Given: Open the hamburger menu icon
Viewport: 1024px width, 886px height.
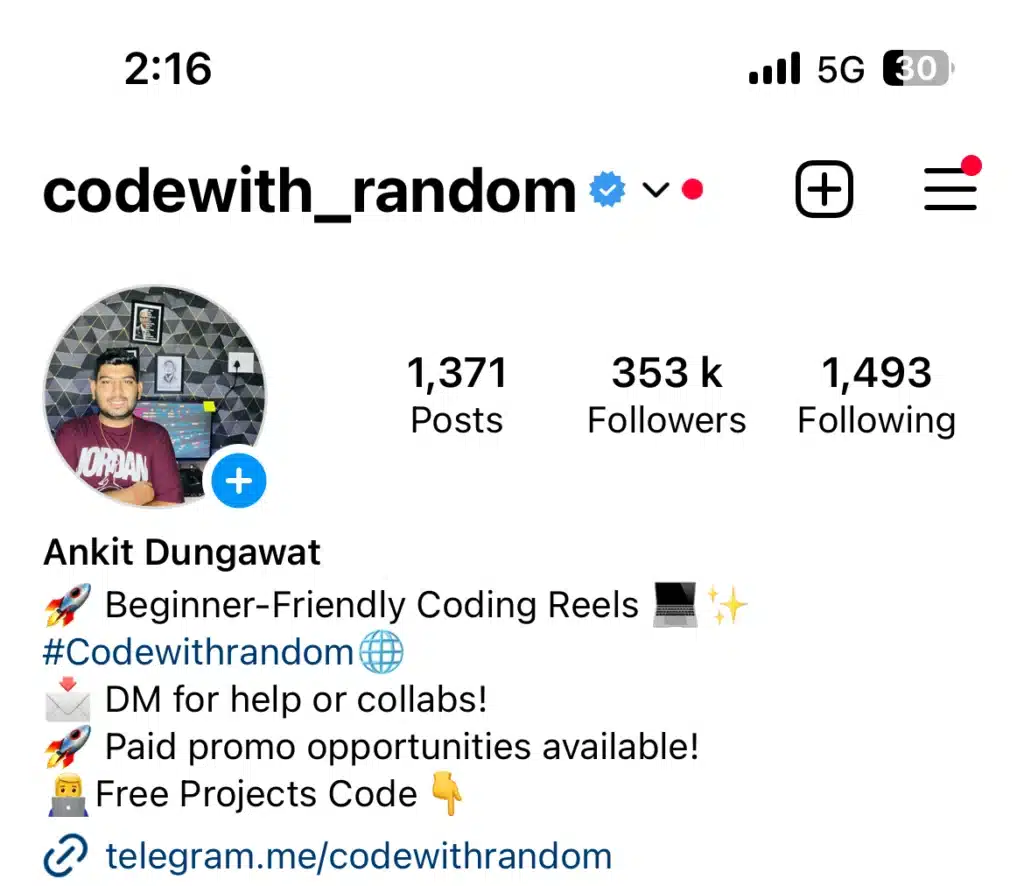Looking at the screenshot, I should tap(950, 189).
